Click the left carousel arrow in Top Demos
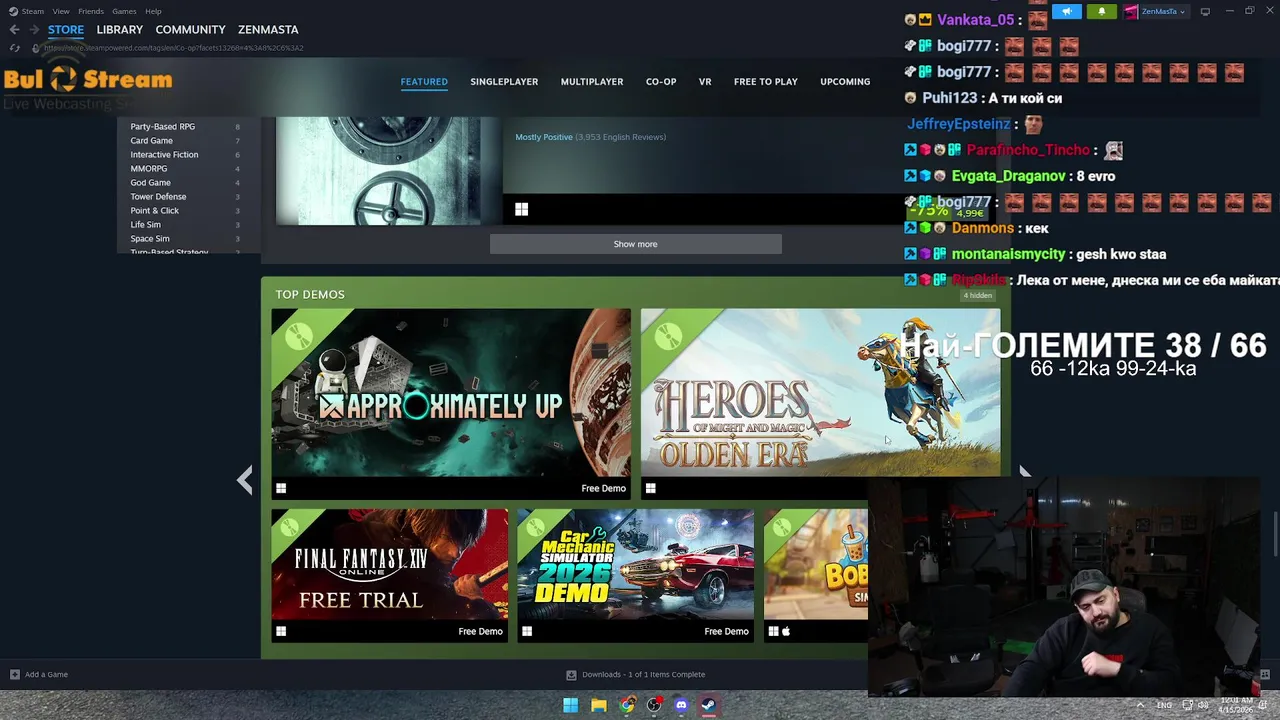1280x720 pixels. 245,481
